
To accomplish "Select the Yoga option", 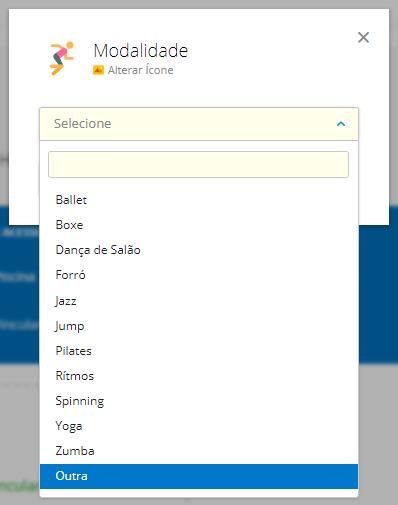I will [199, 426].
